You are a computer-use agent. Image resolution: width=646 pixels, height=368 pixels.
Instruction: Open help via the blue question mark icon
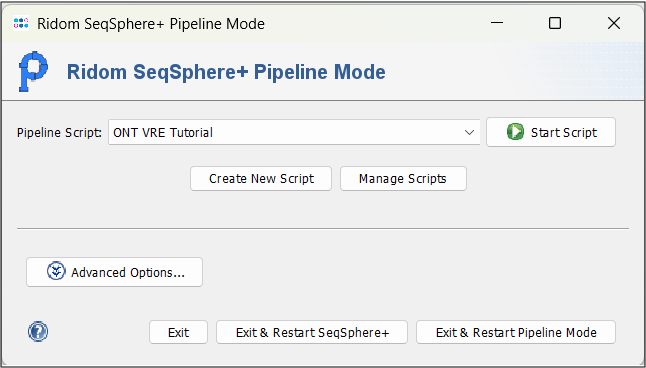pyautogui.click(x=38, y=332)
